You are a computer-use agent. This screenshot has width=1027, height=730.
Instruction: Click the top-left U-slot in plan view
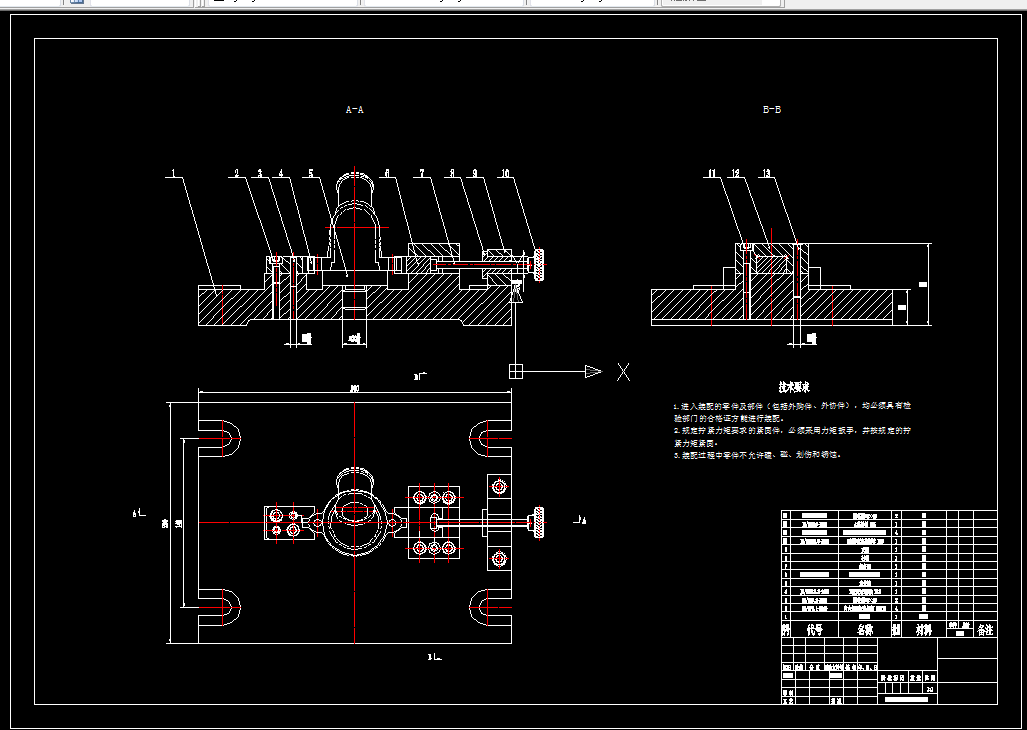point(219,438)
